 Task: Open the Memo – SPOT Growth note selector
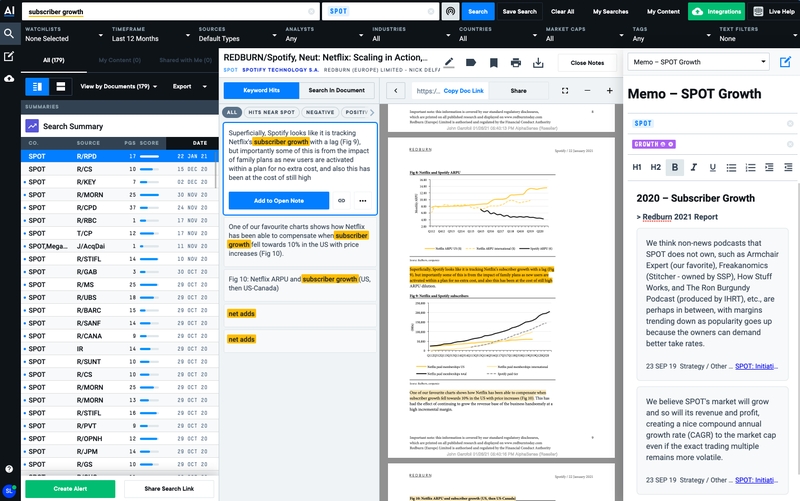tap(699, 62)
